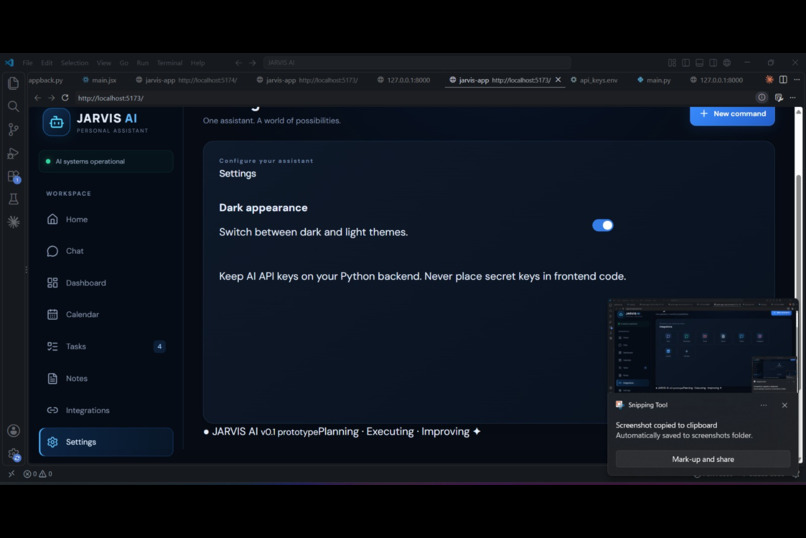Open the Run menu
The width and height of the screenshot is (806, 538).
click(x=142, y=63)
